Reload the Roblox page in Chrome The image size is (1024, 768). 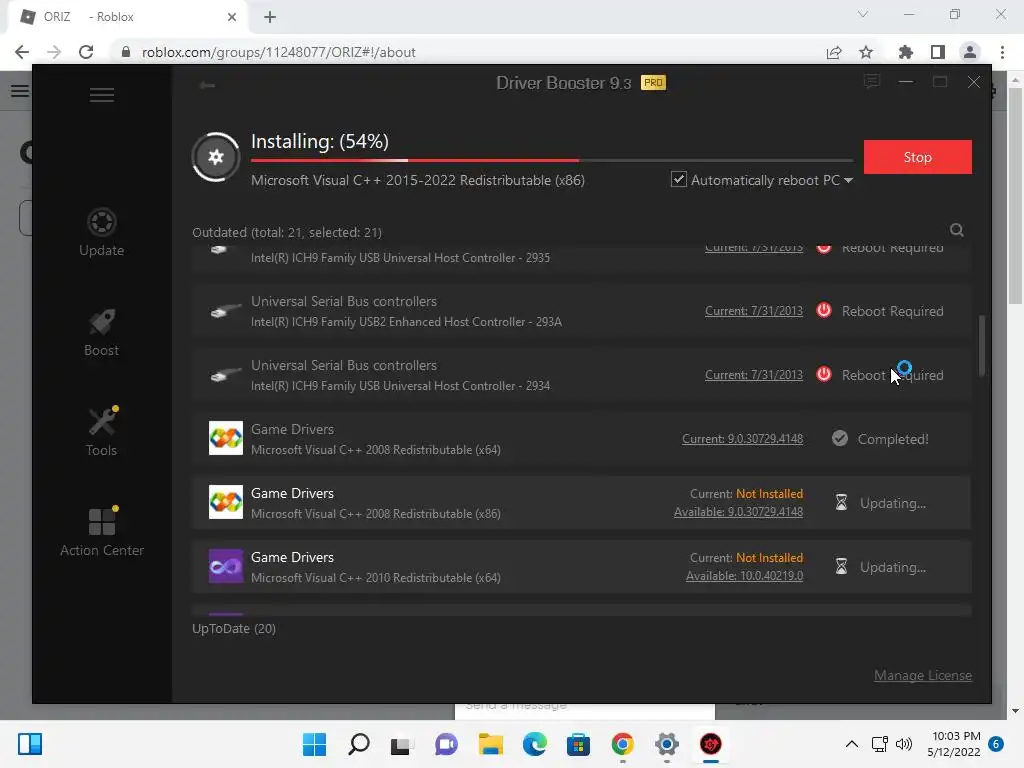tap(86, 52)
